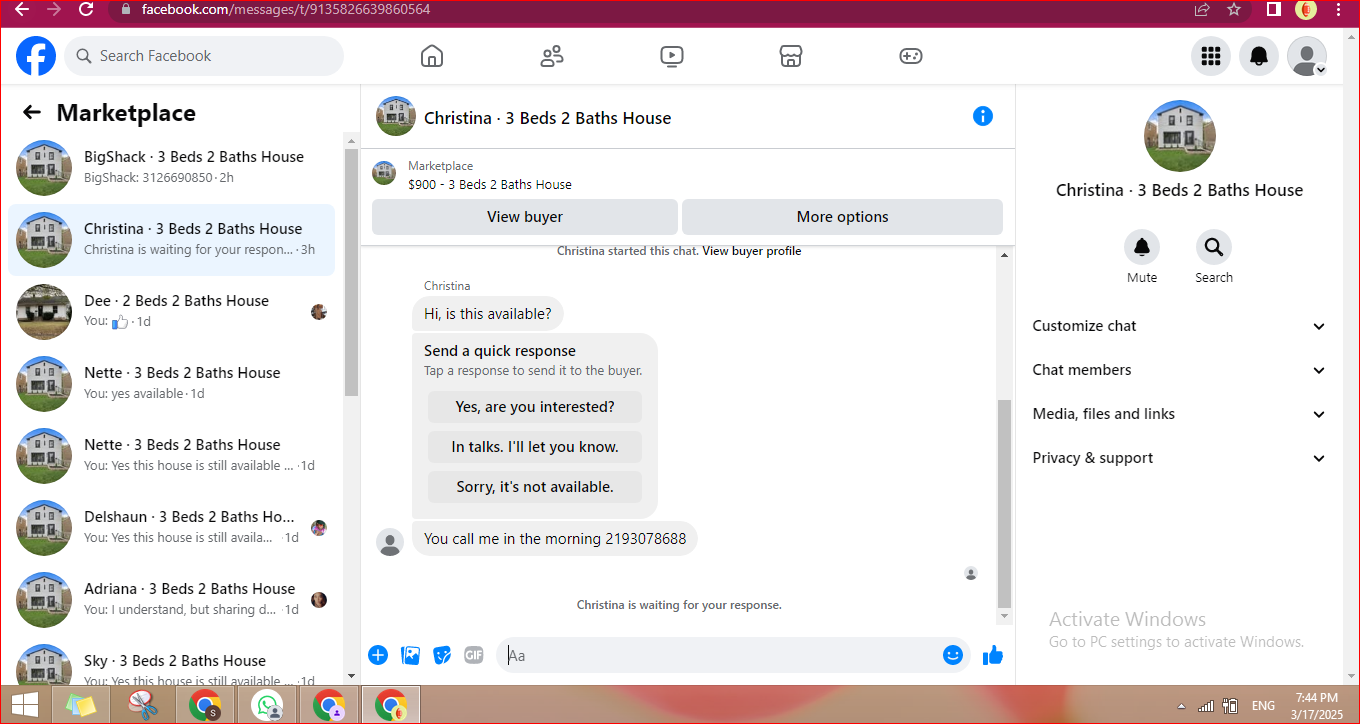Image resolution: width=1360 pixels, height=724 pixels.
Task: Open the Dee 2 Beds 2 Baths conversation
Action: [x=172, y=312]
